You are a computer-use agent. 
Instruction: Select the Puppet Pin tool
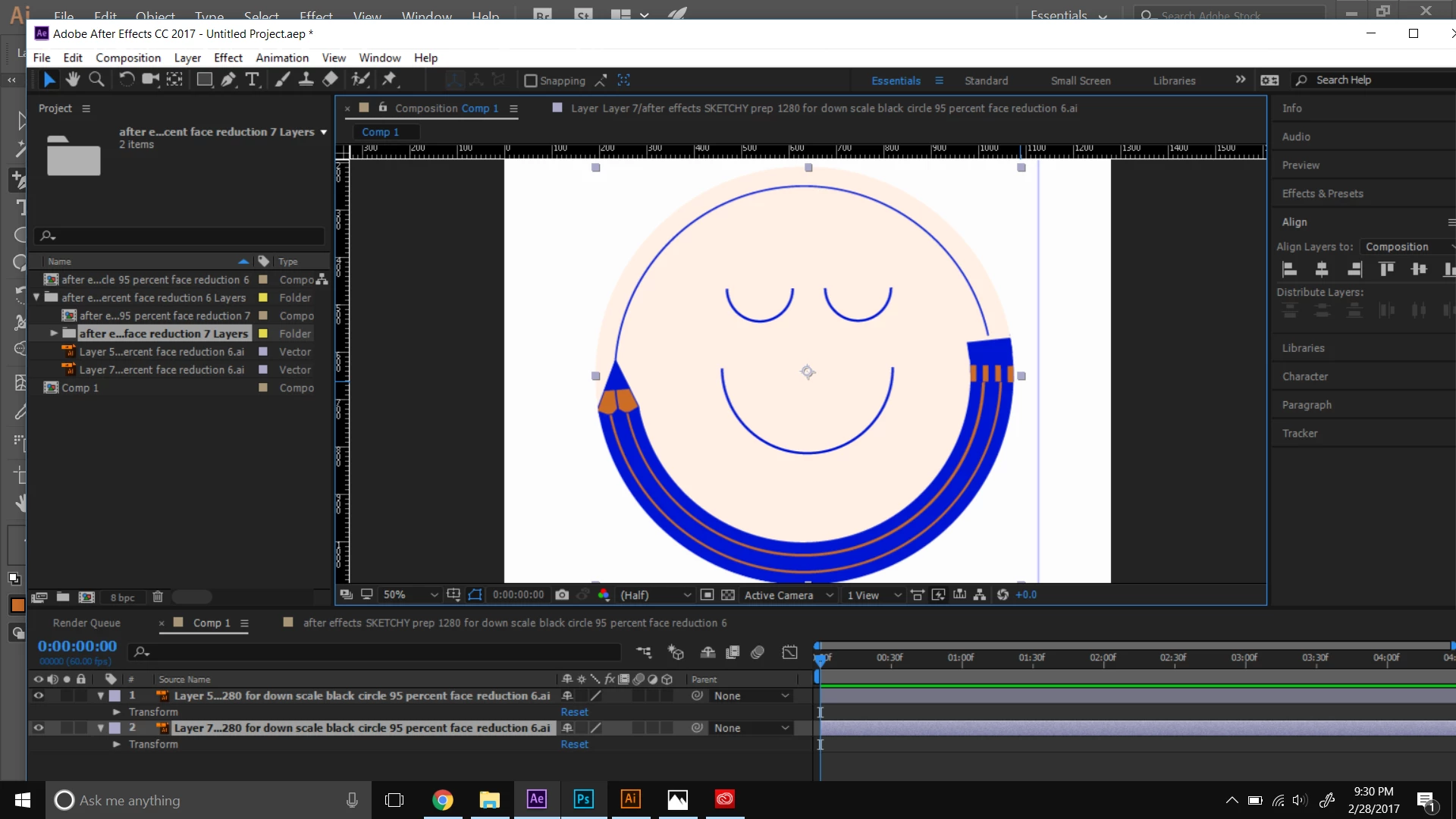pyautogui.click(x=389, y=80)
